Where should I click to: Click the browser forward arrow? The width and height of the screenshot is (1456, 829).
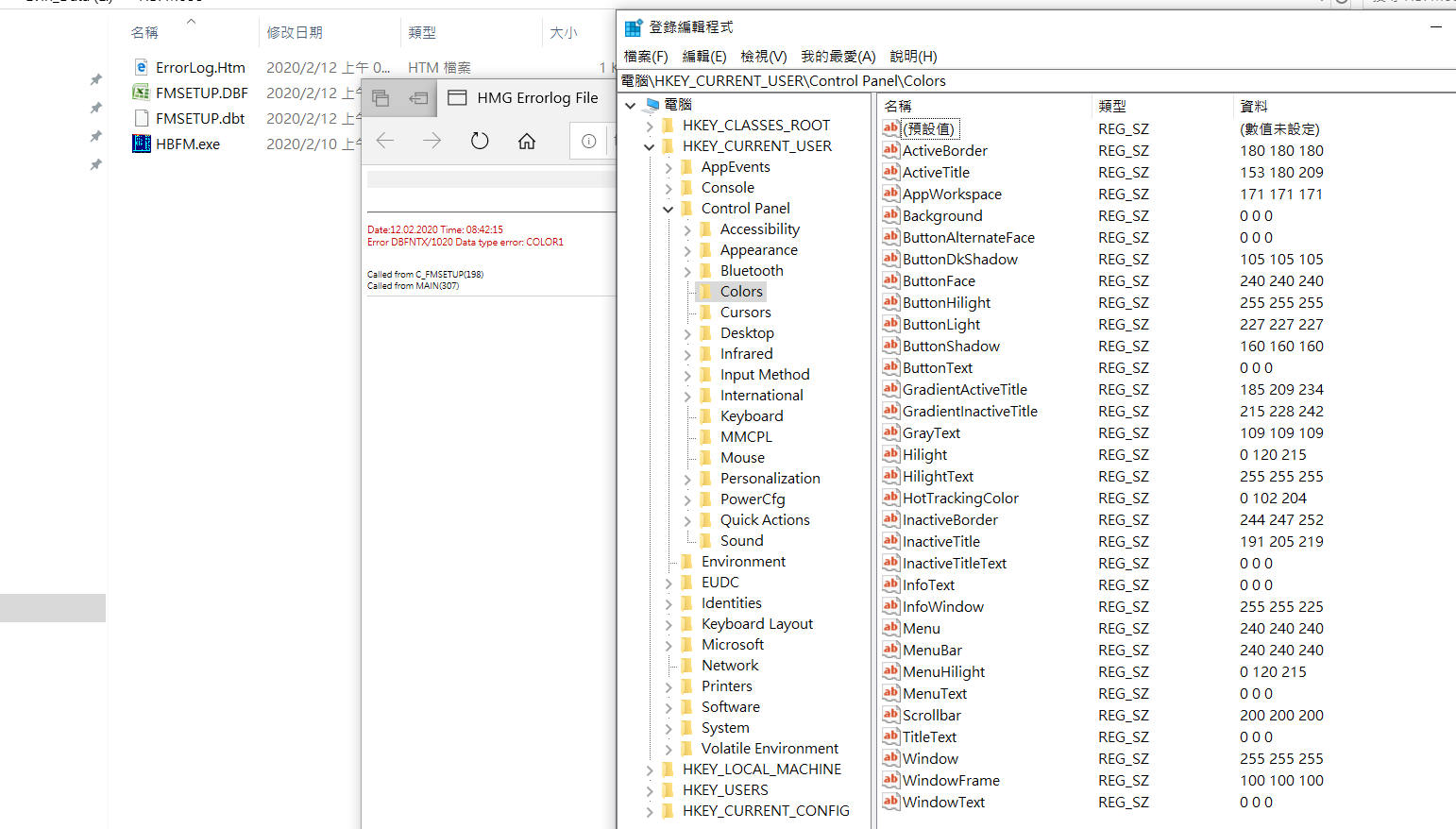pos(432,141)
